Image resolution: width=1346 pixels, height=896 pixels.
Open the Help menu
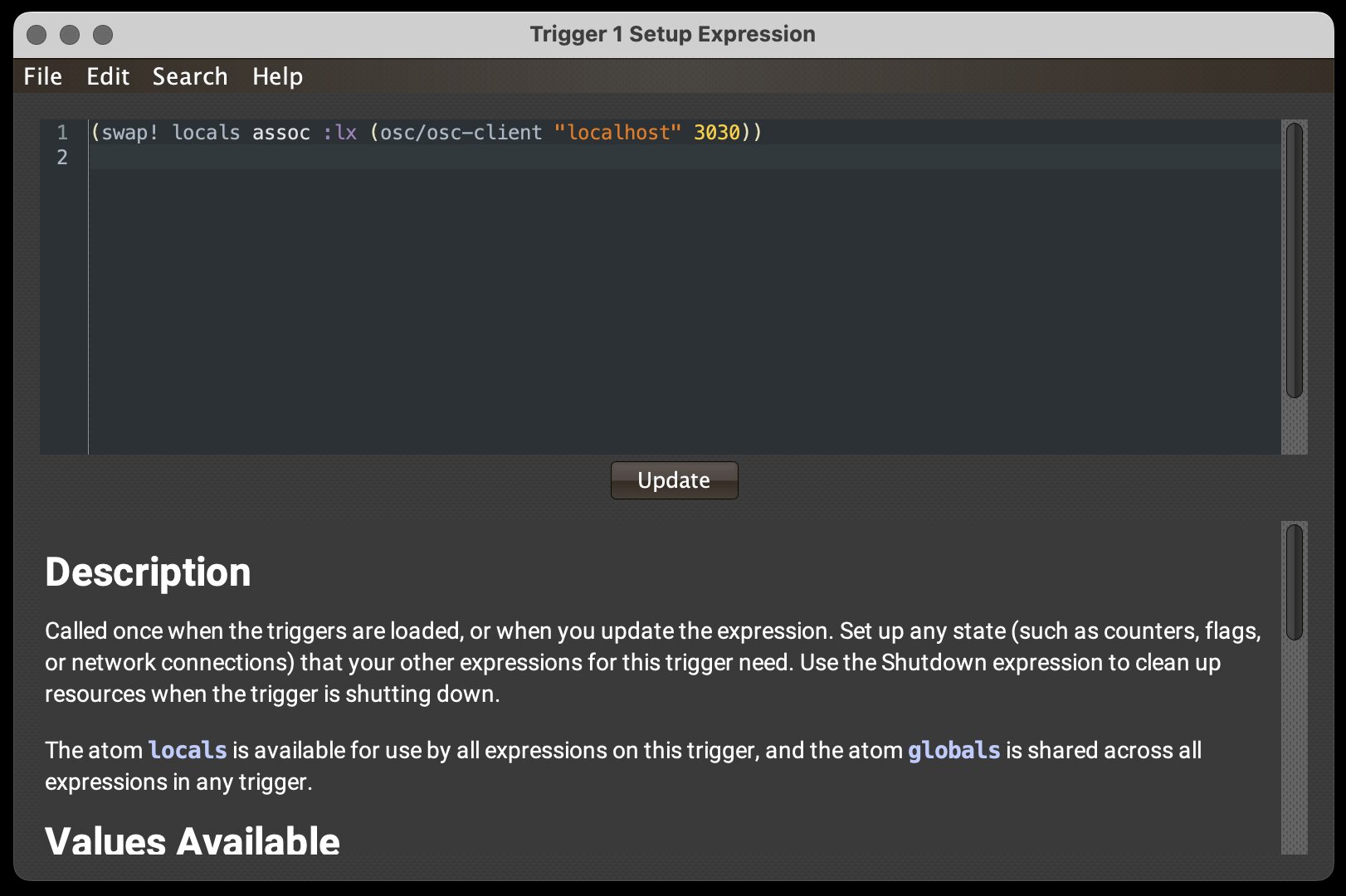(277, 76)
